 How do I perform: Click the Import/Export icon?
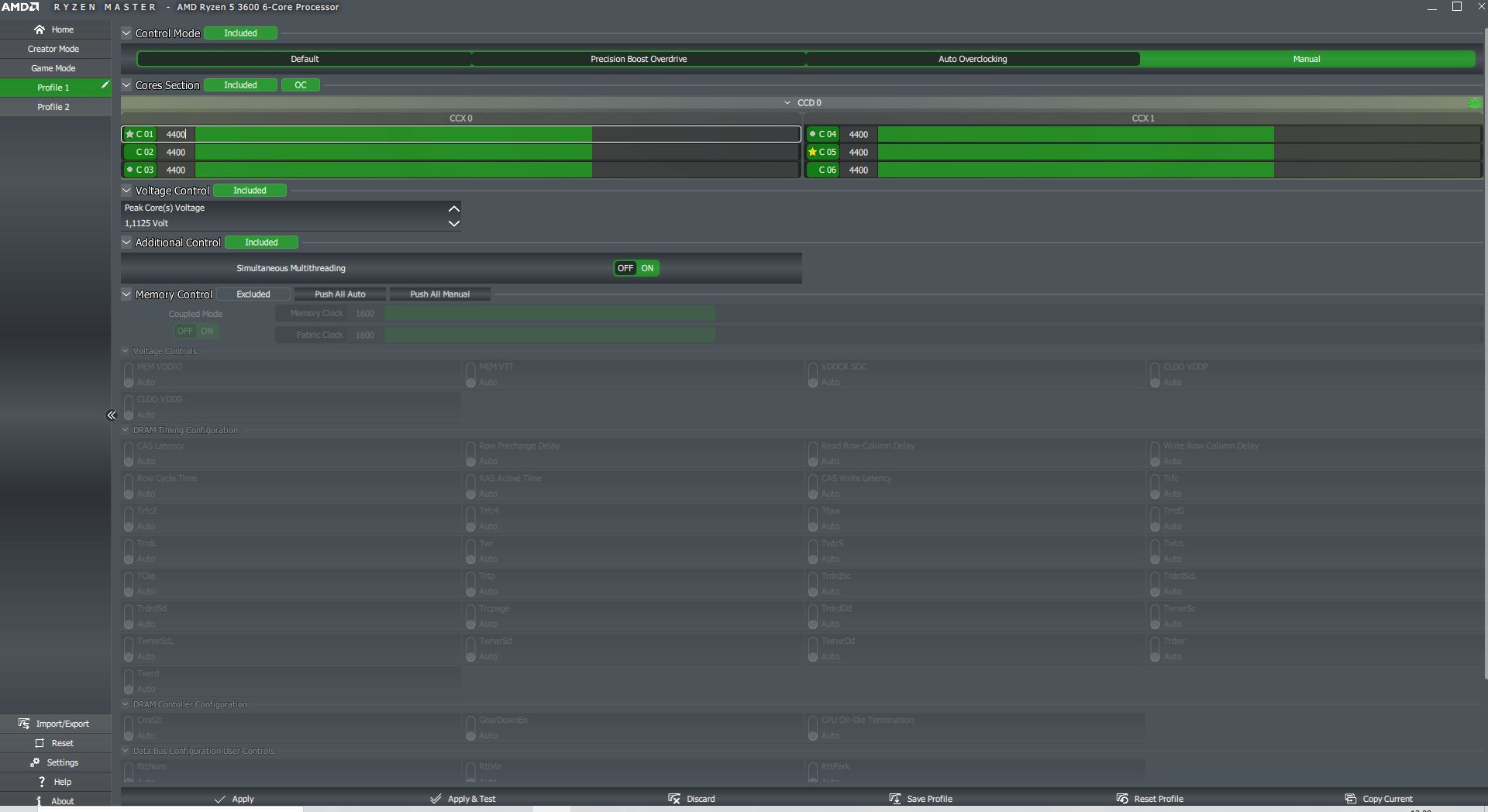24,724
